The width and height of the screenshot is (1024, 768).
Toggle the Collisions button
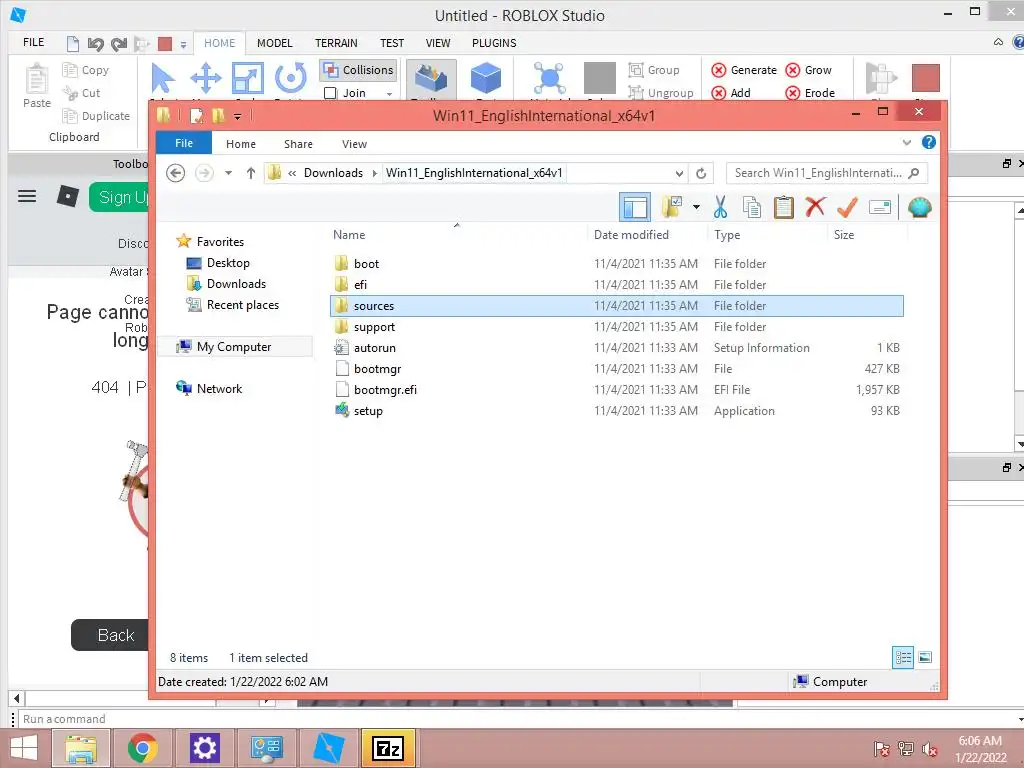[358, 70]
